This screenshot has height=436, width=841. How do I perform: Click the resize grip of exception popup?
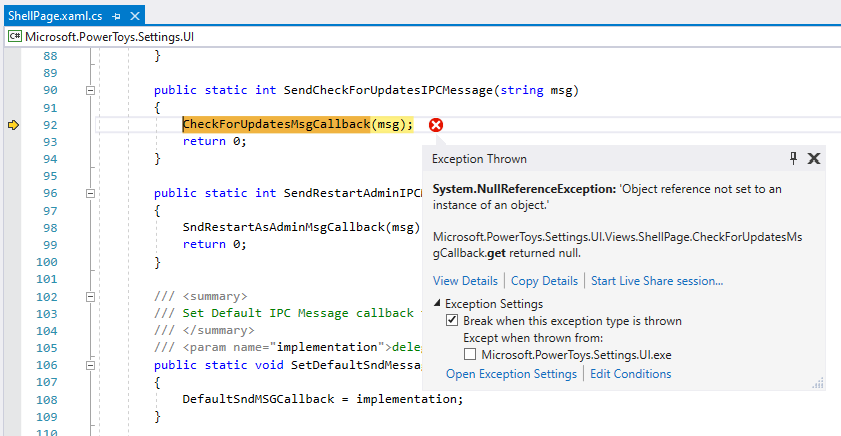coord(818,383)
